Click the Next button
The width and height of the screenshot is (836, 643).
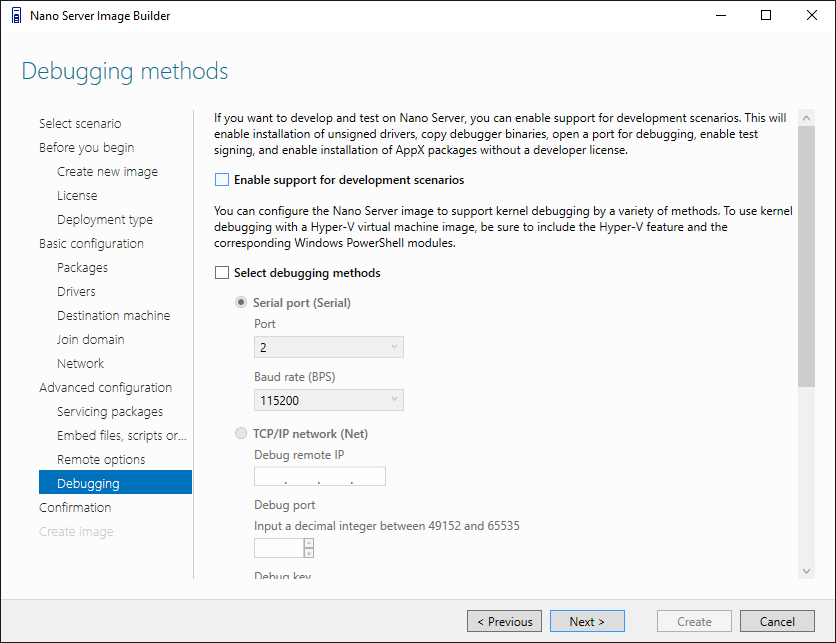tap(587, 621)
